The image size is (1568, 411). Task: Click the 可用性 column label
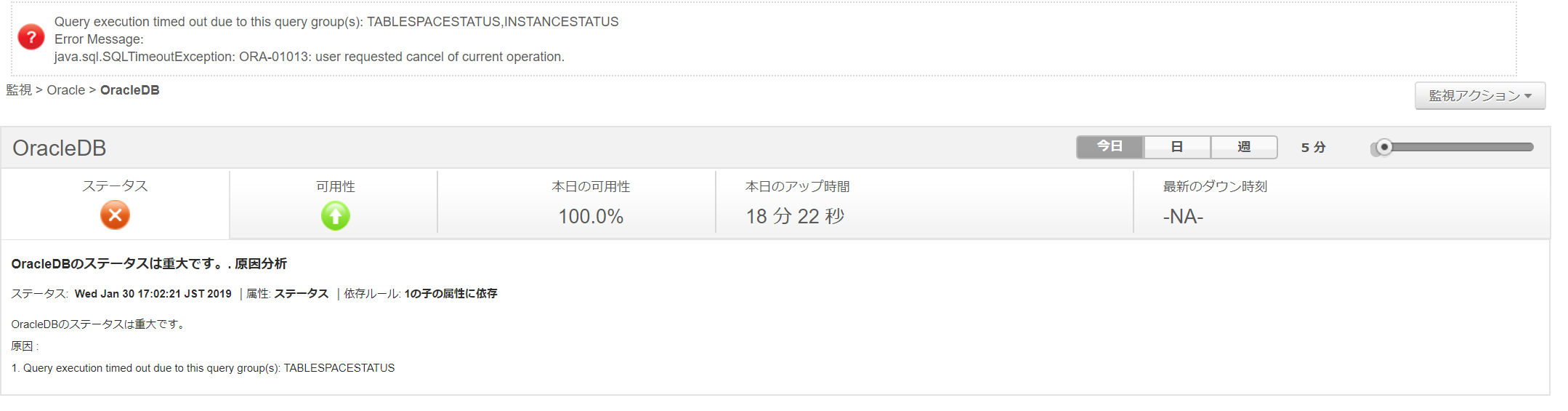point(335,187)
